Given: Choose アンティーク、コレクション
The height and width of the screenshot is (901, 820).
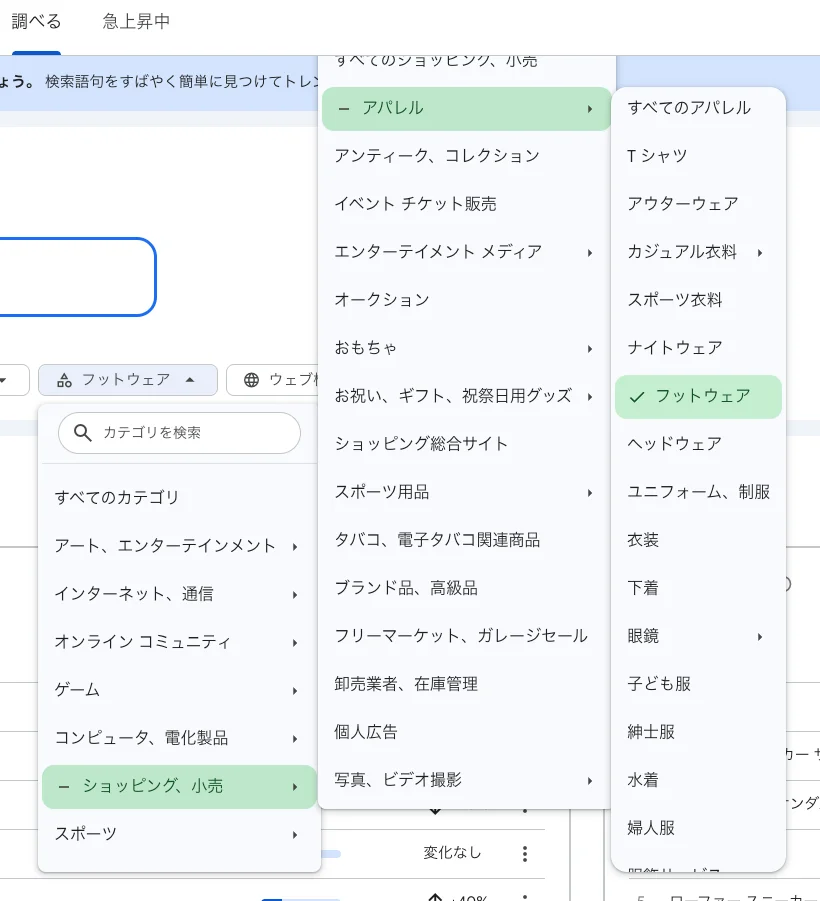Looking at the screenshot, I should click(466, 156).
